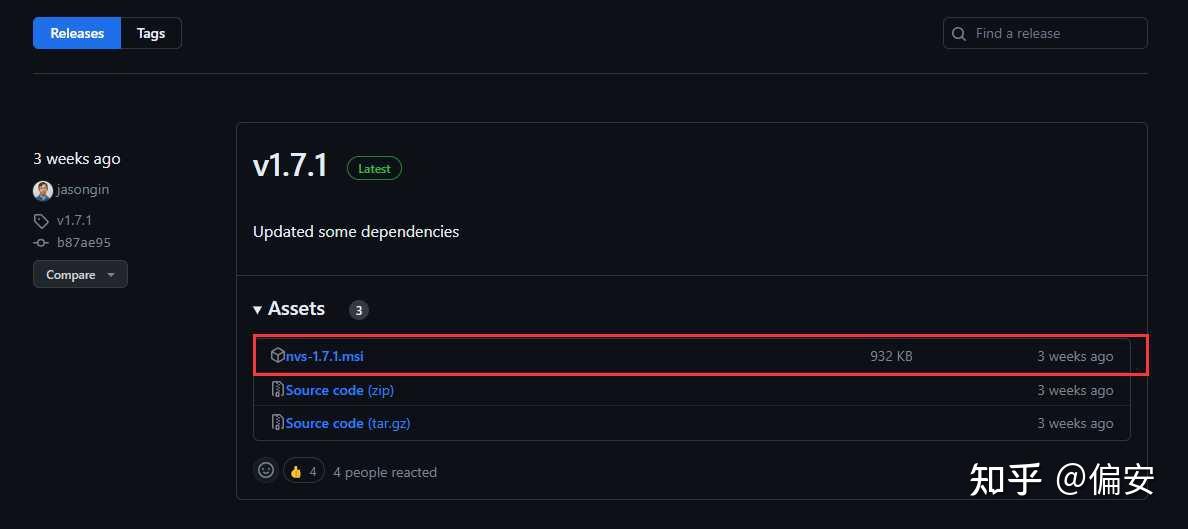Open the Compare dropdown

click(x=80, y=275)
